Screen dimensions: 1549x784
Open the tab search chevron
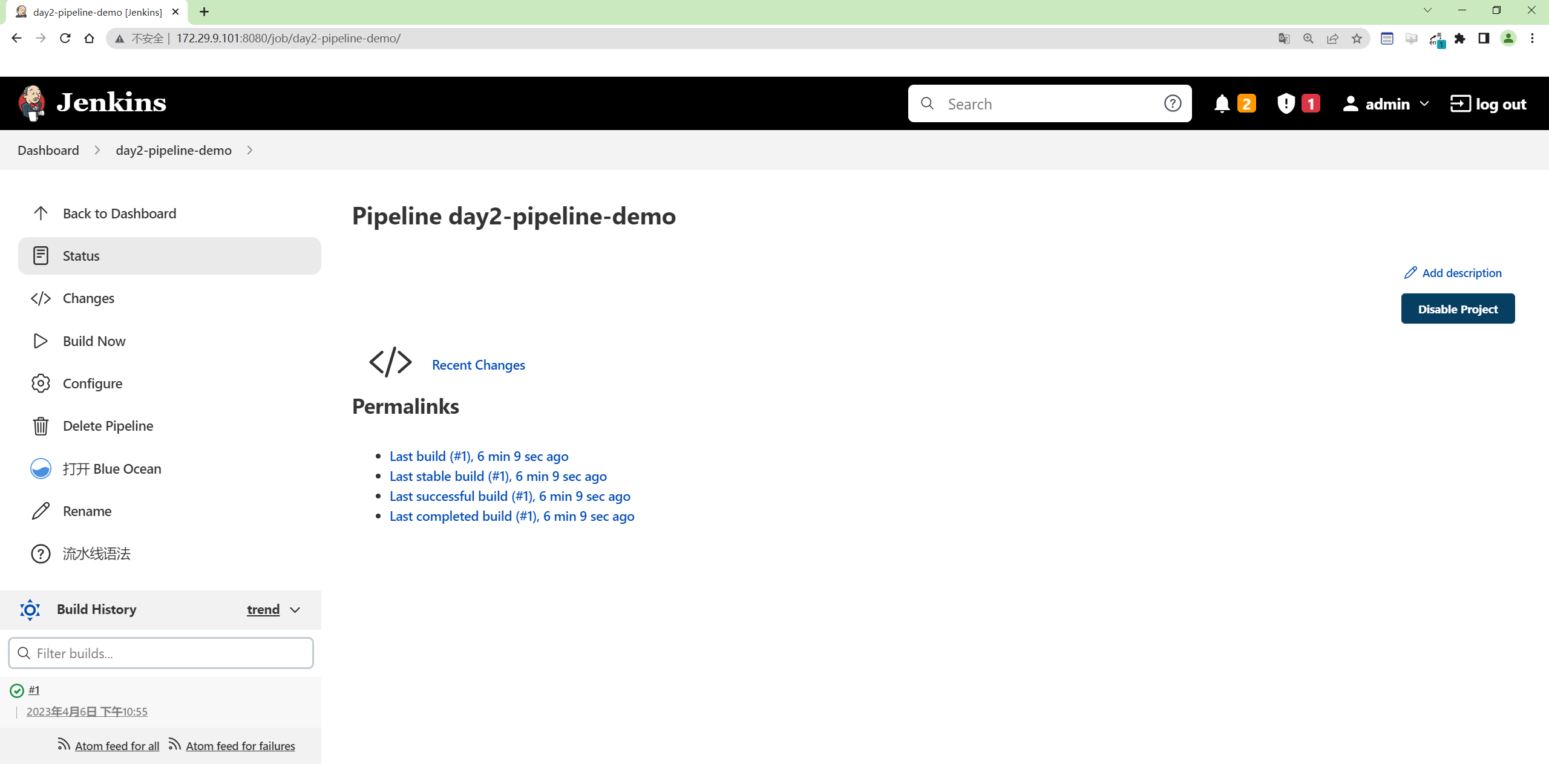coord(1427,10)
